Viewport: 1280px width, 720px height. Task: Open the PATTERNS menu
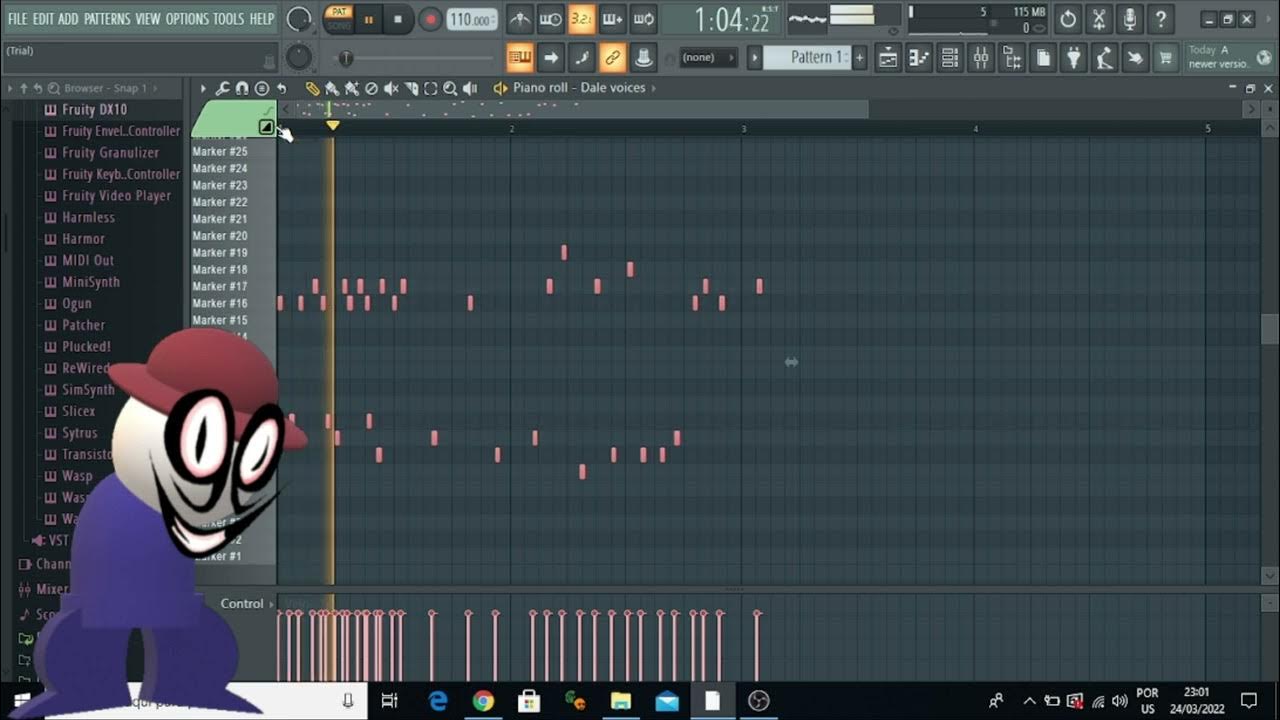coord(107,19)
